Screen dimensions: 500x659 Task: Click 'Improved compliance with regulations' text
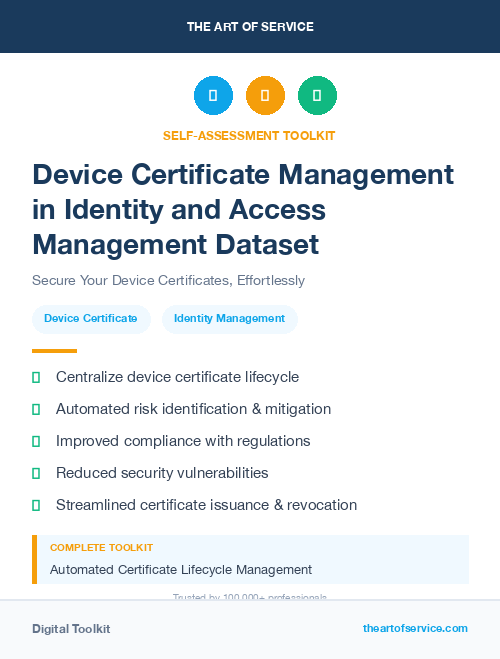point(183,441)
